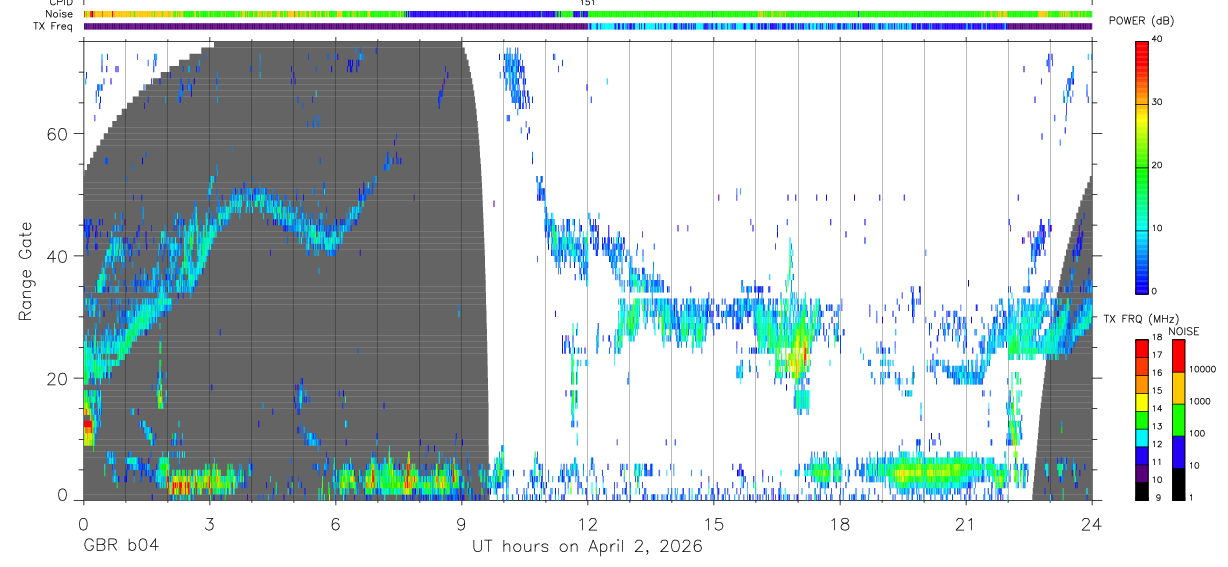Click the 'Noise' row label at top left
The image size is (1228, 567).
(60, 14)
